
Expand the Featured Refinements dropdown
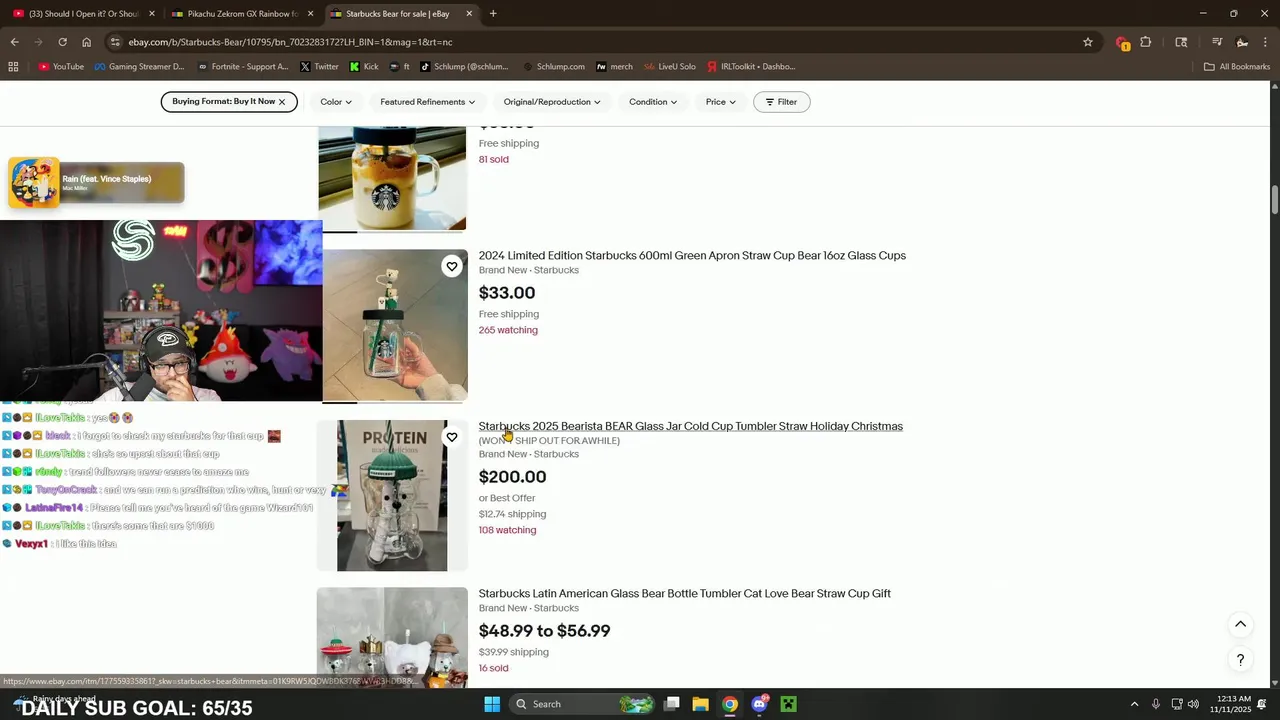427,102
